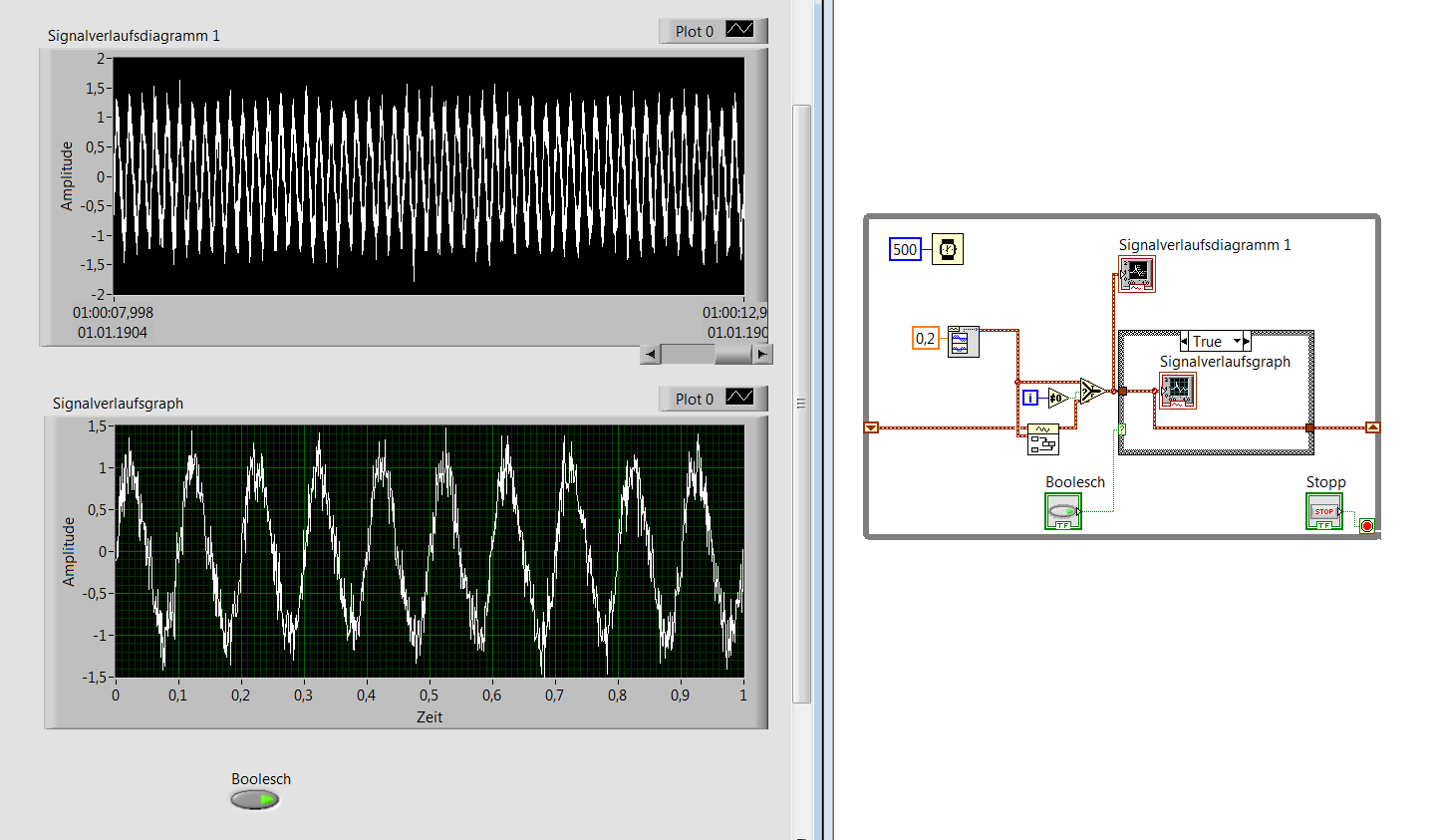1439x840 pixels.
Task: Click the loop condition stop terminal
Action: click(1367, 526)
